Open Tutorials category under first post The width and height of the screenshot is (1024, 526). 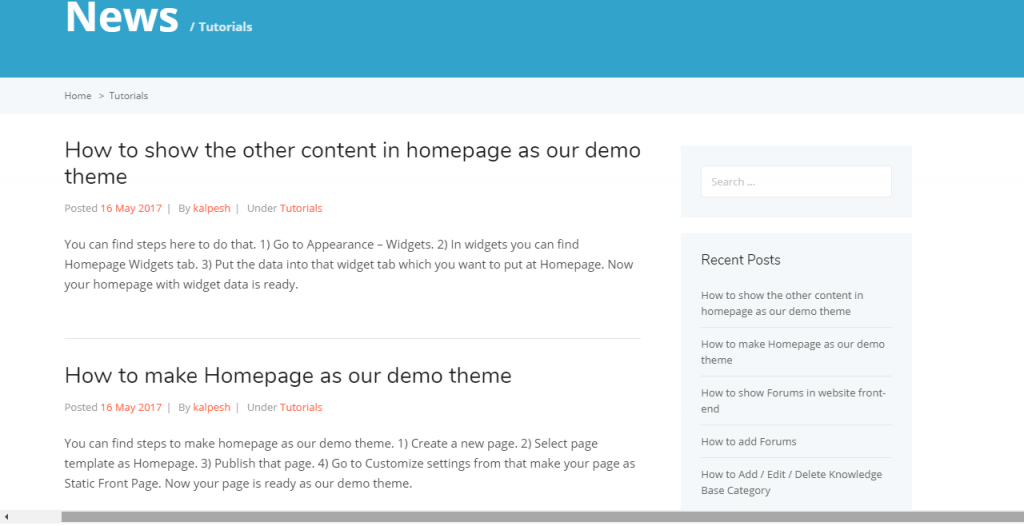point(301,208)
